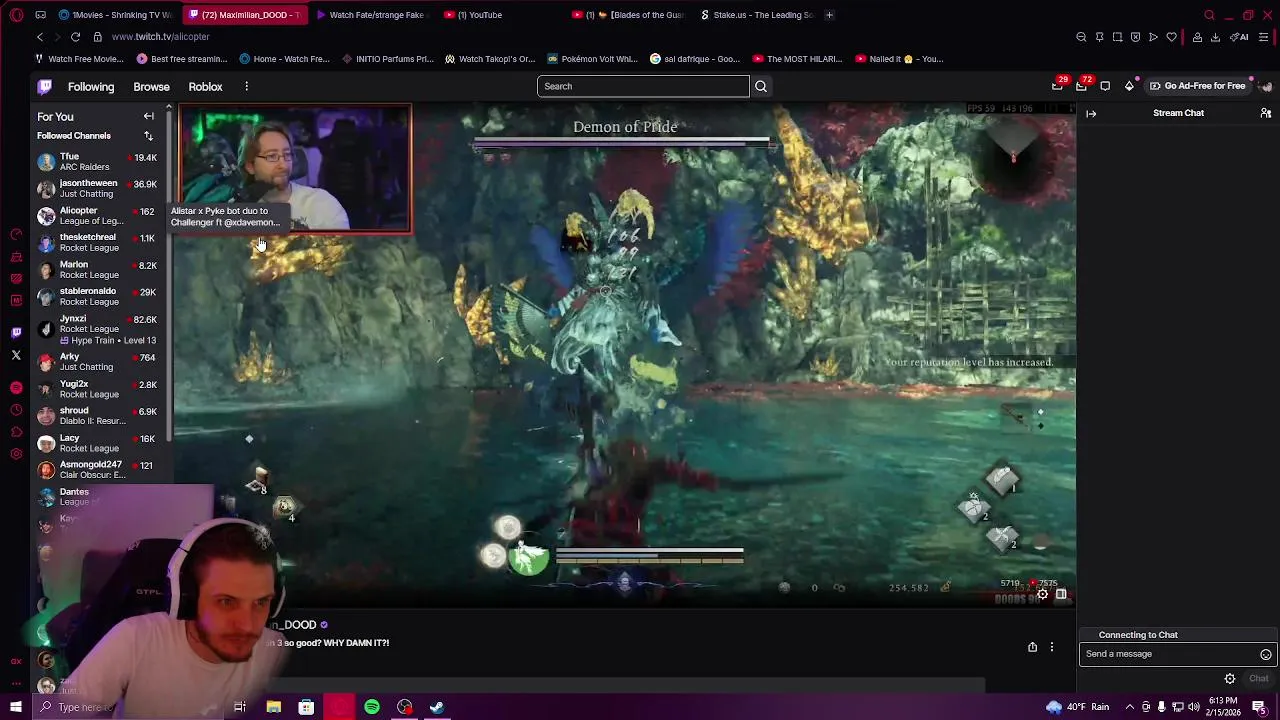Image resolution: width=1280 pixels, height=720 pixels.
Task: Focus the Twitch search field
Action: pyautogui.click(x=643, y=86)
